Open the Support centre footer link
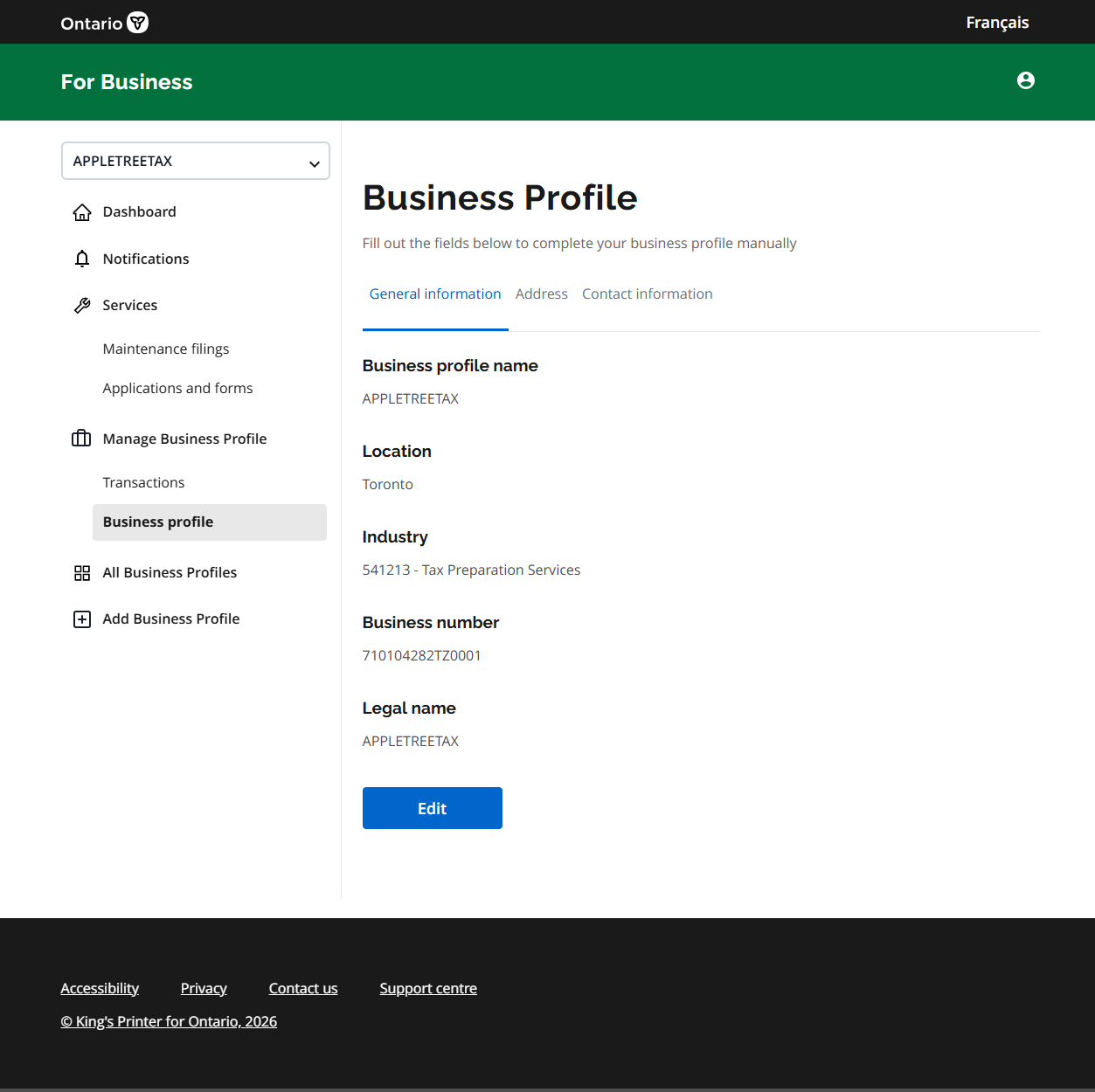 (x=428, y=989)
